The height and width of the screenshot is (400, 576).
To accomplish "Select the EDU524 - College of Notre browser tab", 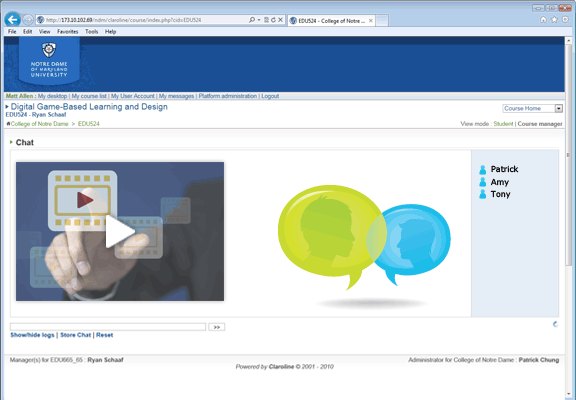I will tap(331, 21).
